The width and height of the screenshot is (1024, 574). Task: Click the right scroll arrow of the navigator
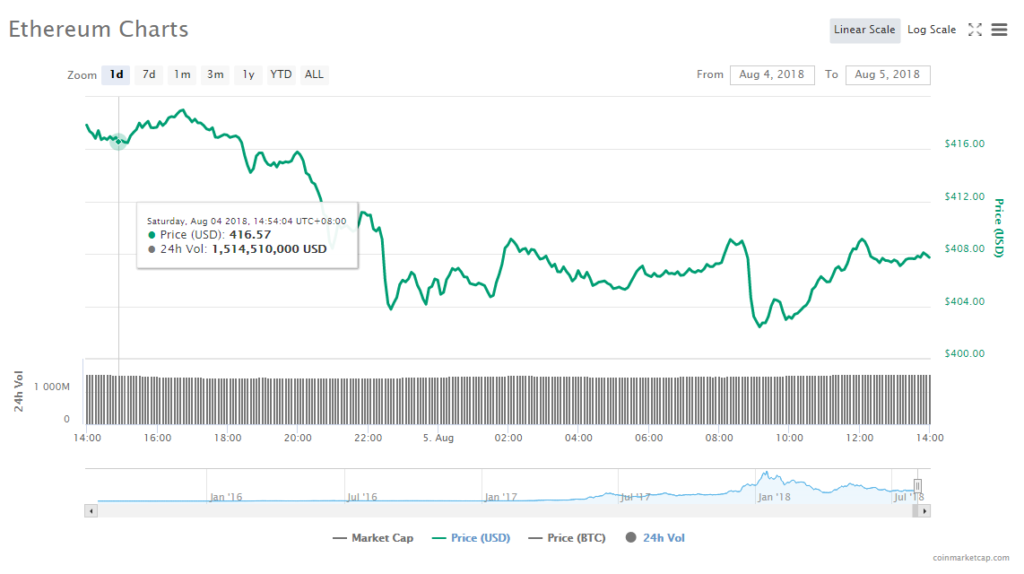point(925,511)
